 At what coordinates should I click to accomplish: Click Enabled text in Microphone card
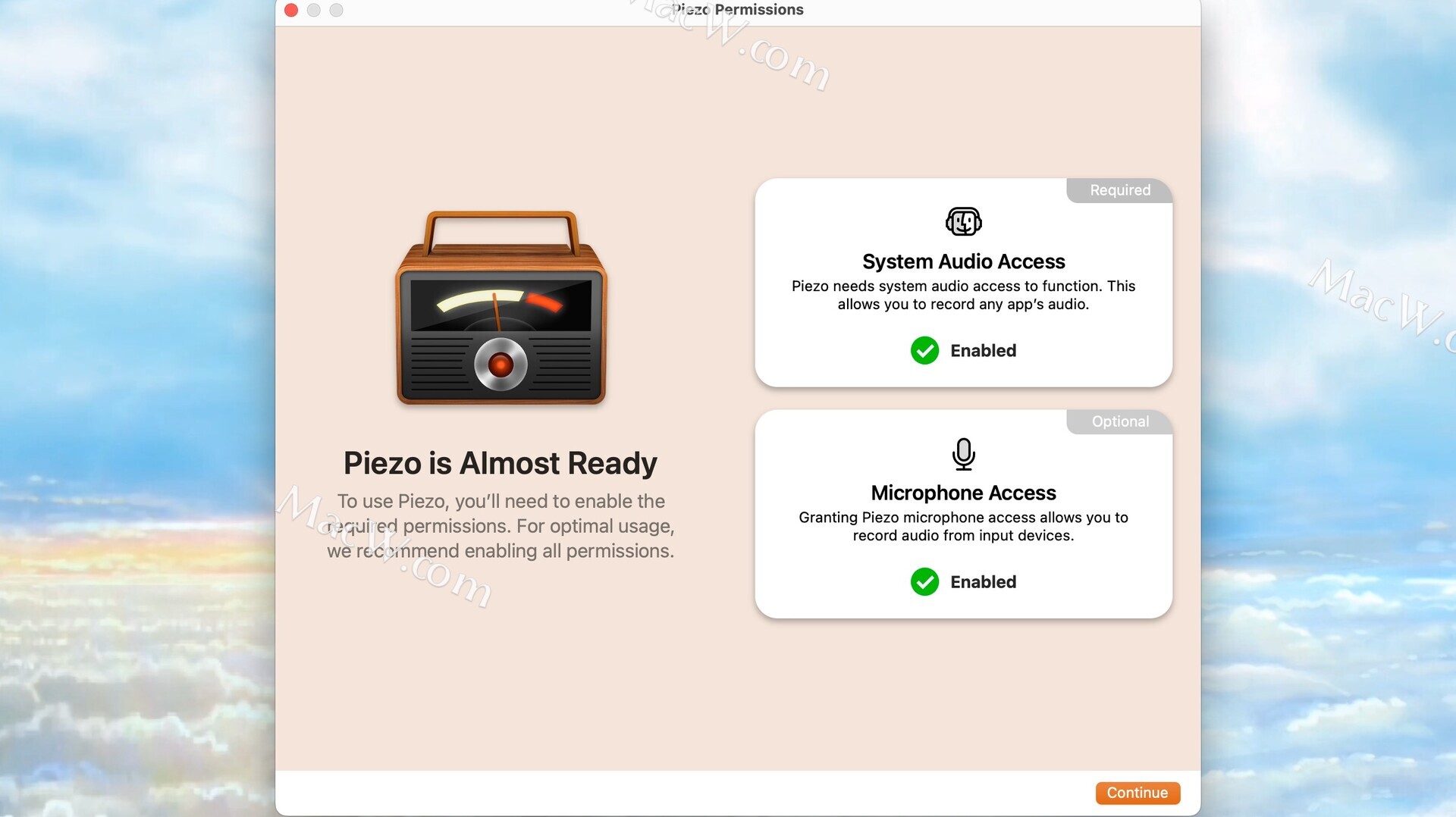984,581
